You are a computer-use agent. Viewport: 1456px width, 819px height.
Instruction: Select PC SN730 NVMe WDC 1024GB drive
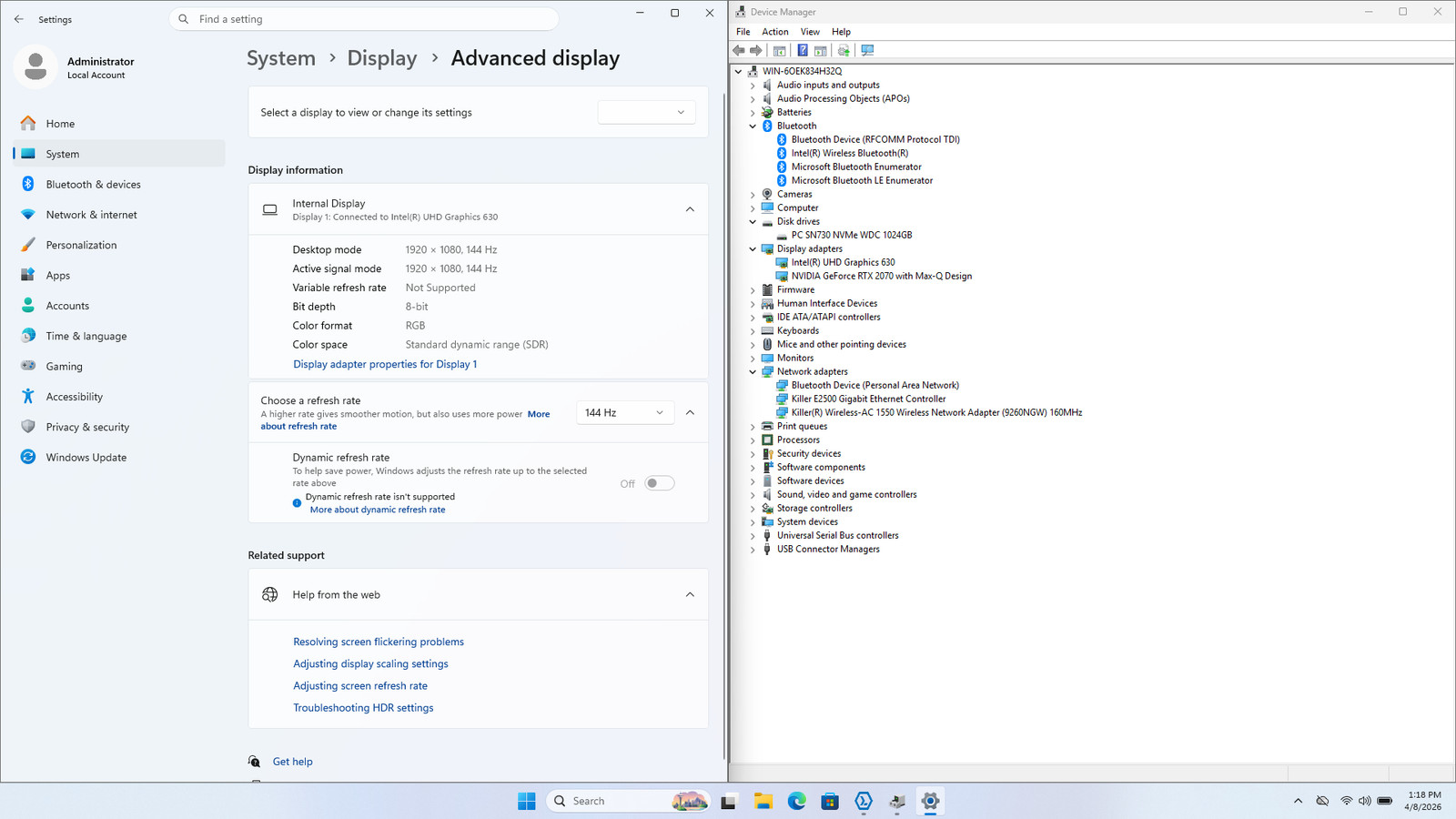click(x=851, y=236)
